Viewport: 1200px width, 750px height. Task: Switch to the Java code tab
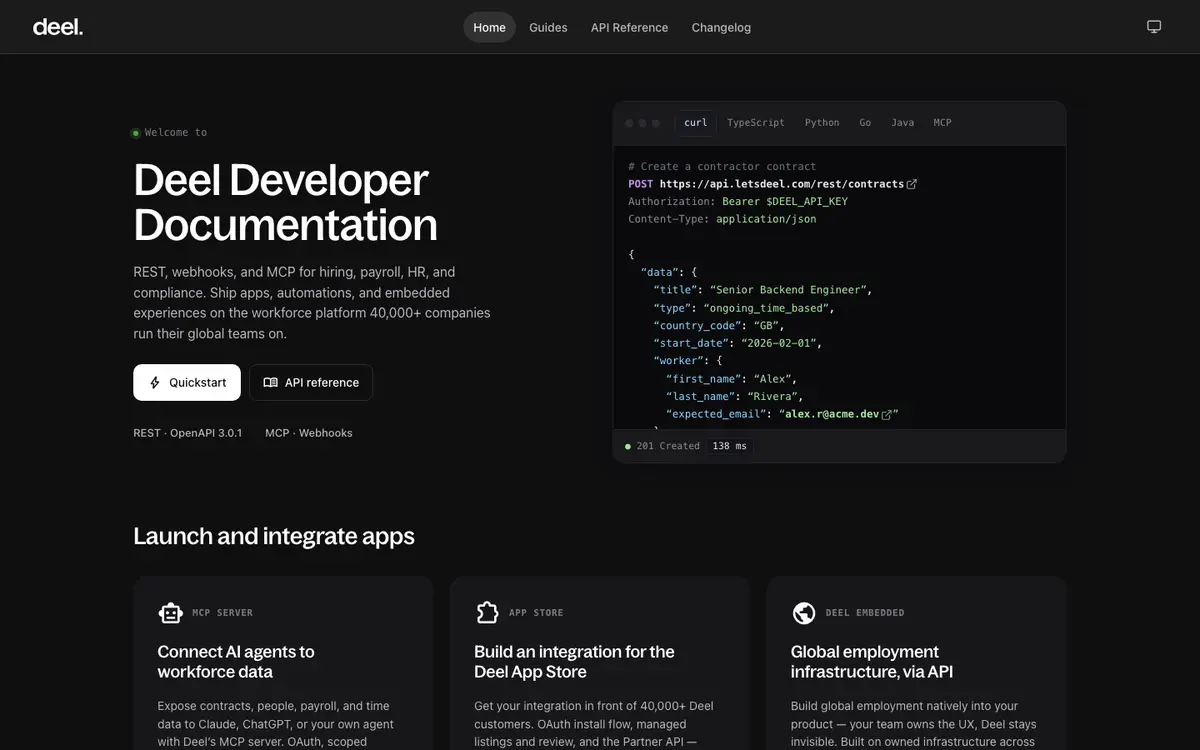(x=902, y=123)
